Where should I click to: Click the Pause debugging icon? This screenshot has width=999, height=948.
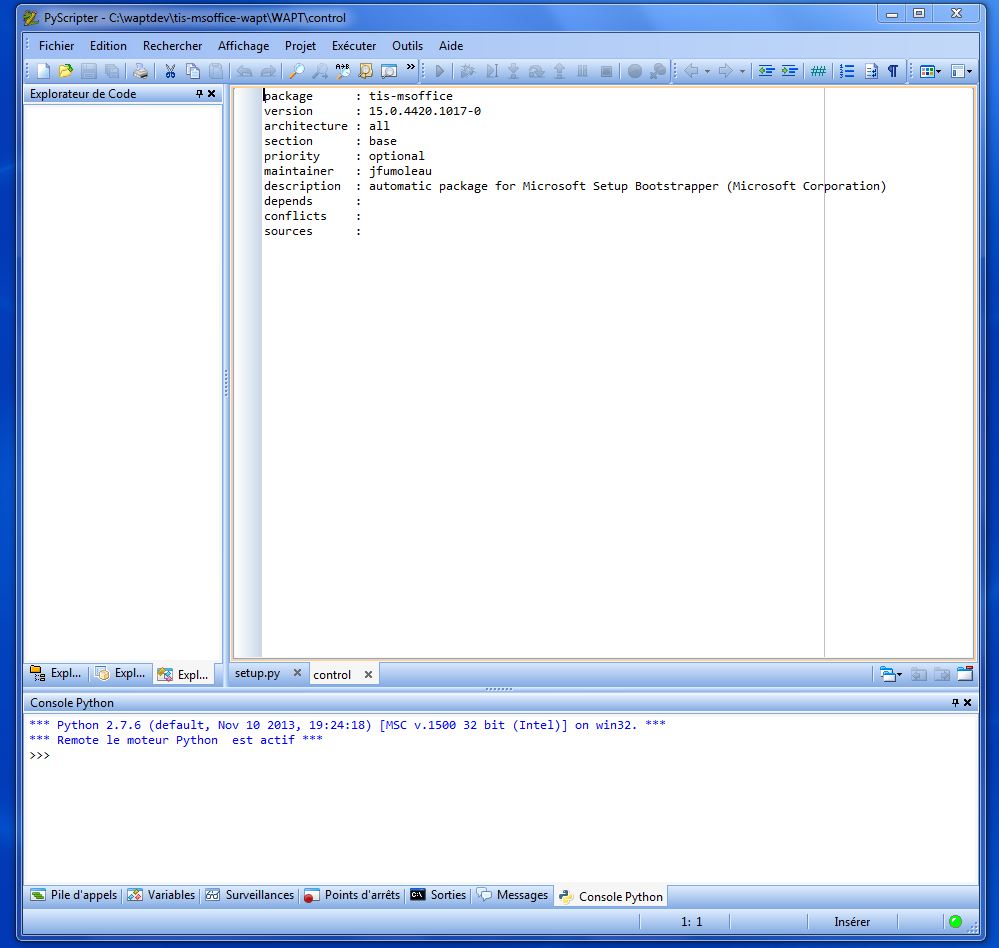point(582,71)
